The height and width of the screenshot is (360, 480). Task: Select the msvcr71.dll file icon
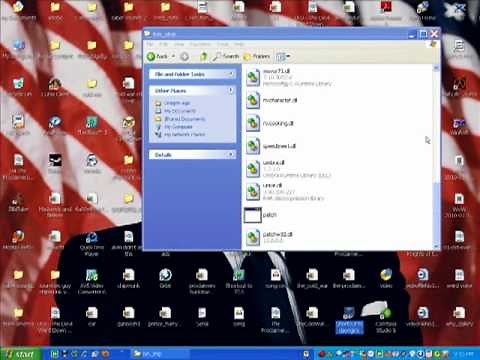point(253,77)
